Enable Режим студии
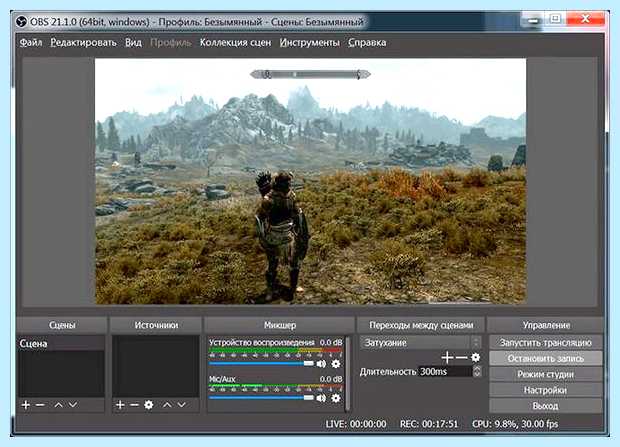Image resolution: width=620 pixels, height=447 pixels. [x=546, y=374]
